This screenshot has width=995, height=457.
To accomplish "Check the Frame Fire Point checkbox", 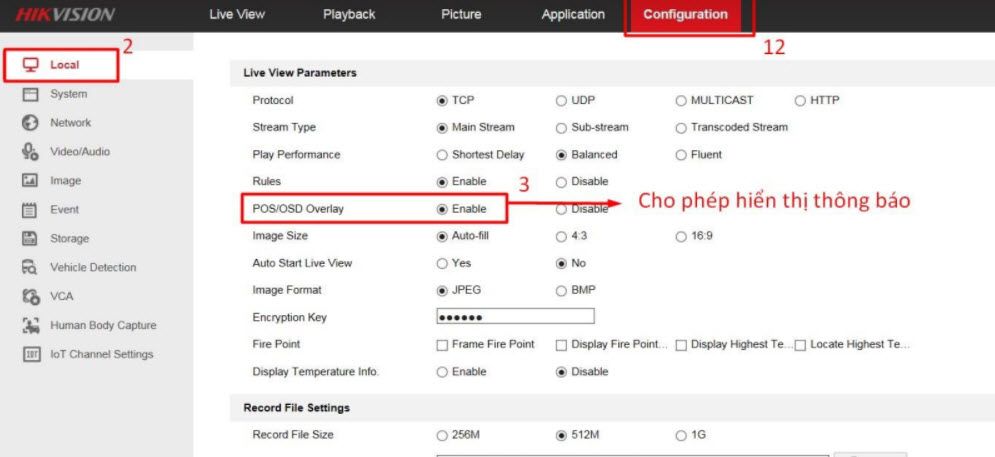I will click(x=442, y=345).
